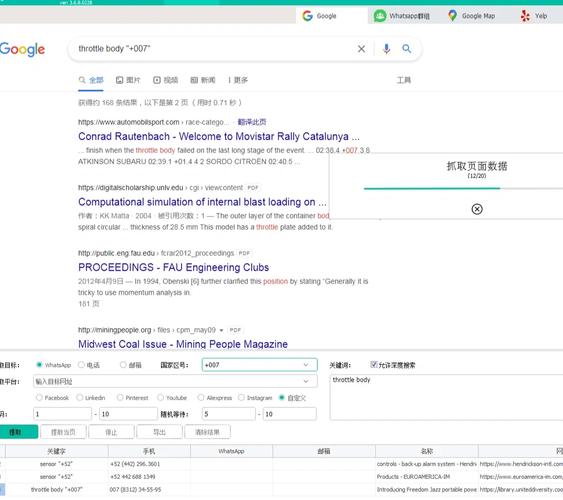The image size is (563, 500).
Task: Select the email target radio button
Action: coord(123,365)
